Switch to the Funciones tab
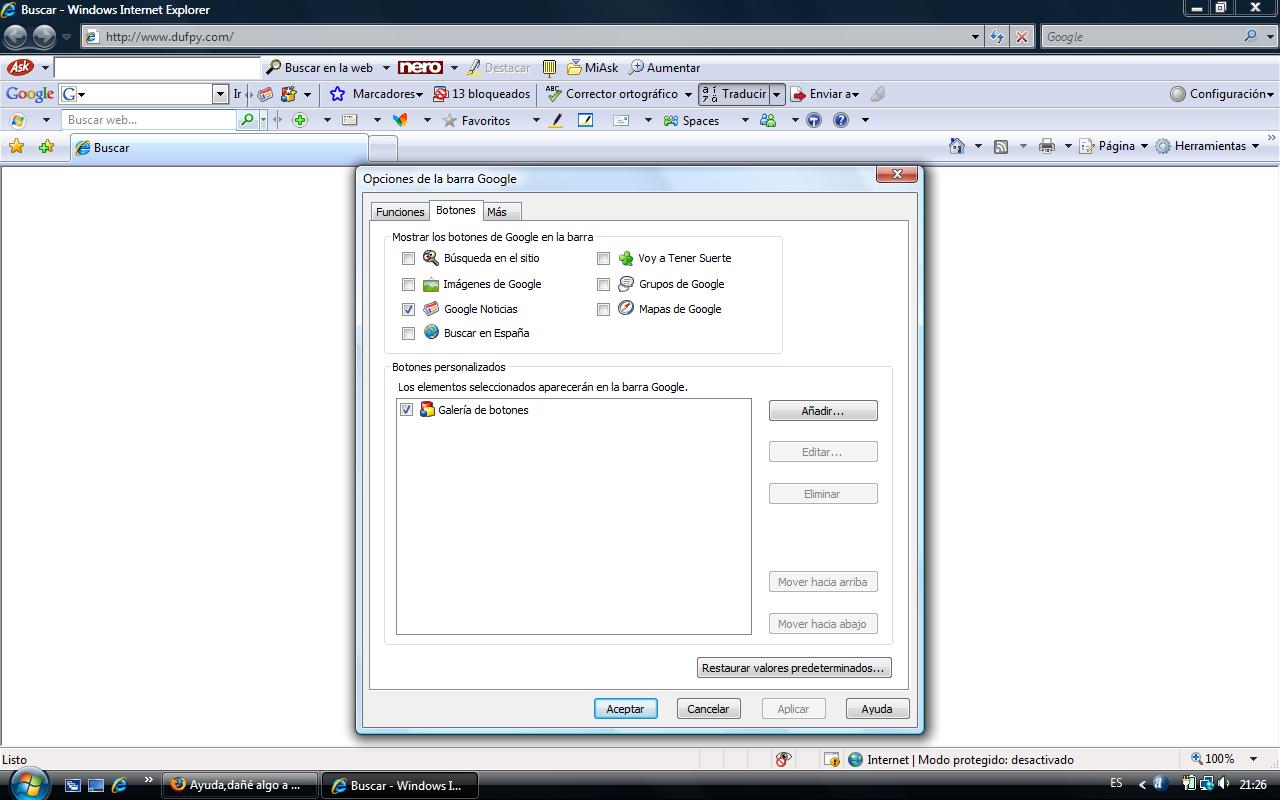This screenshot has height=800, width=1280. click(x=400, y=212)
